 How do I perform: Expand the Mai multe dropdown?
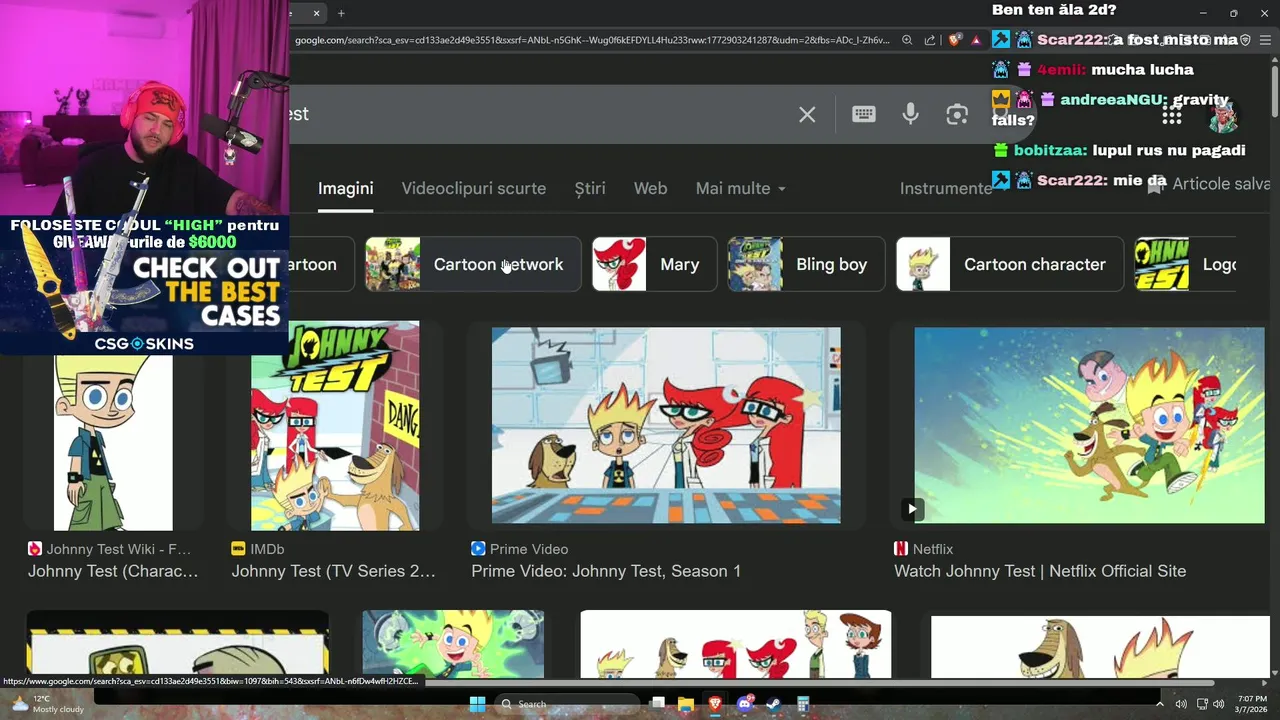(x=740, y=188)
